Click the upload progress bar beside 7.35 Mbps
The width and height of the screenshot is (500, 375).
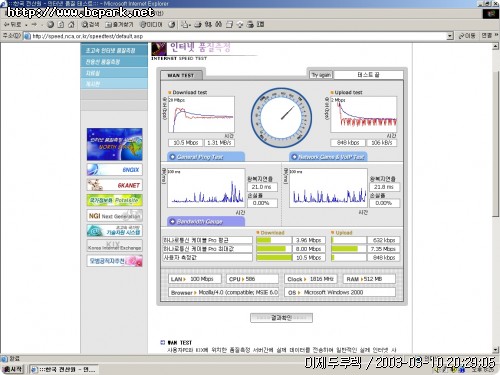point(349,249)
